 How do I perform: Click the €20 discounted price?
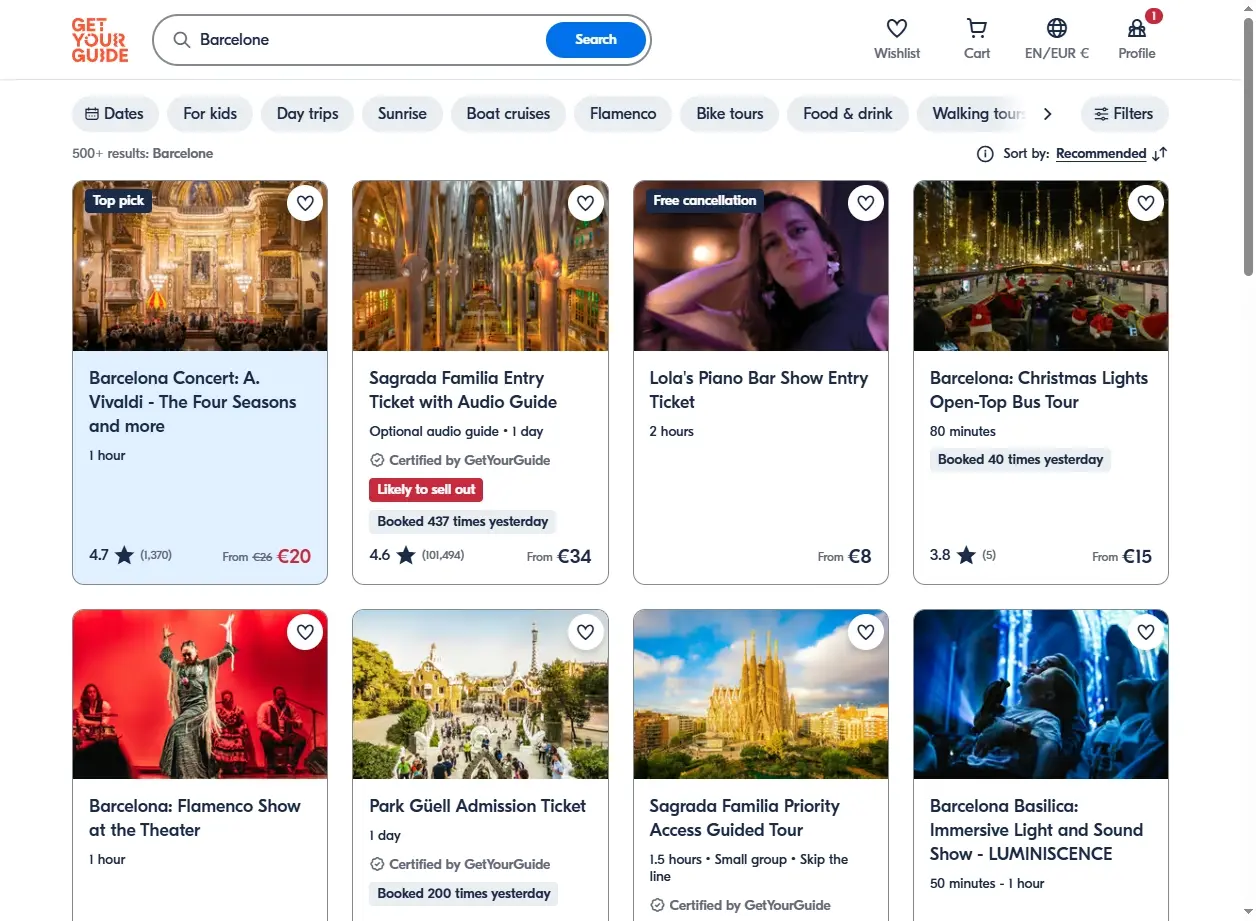point(294,556)
